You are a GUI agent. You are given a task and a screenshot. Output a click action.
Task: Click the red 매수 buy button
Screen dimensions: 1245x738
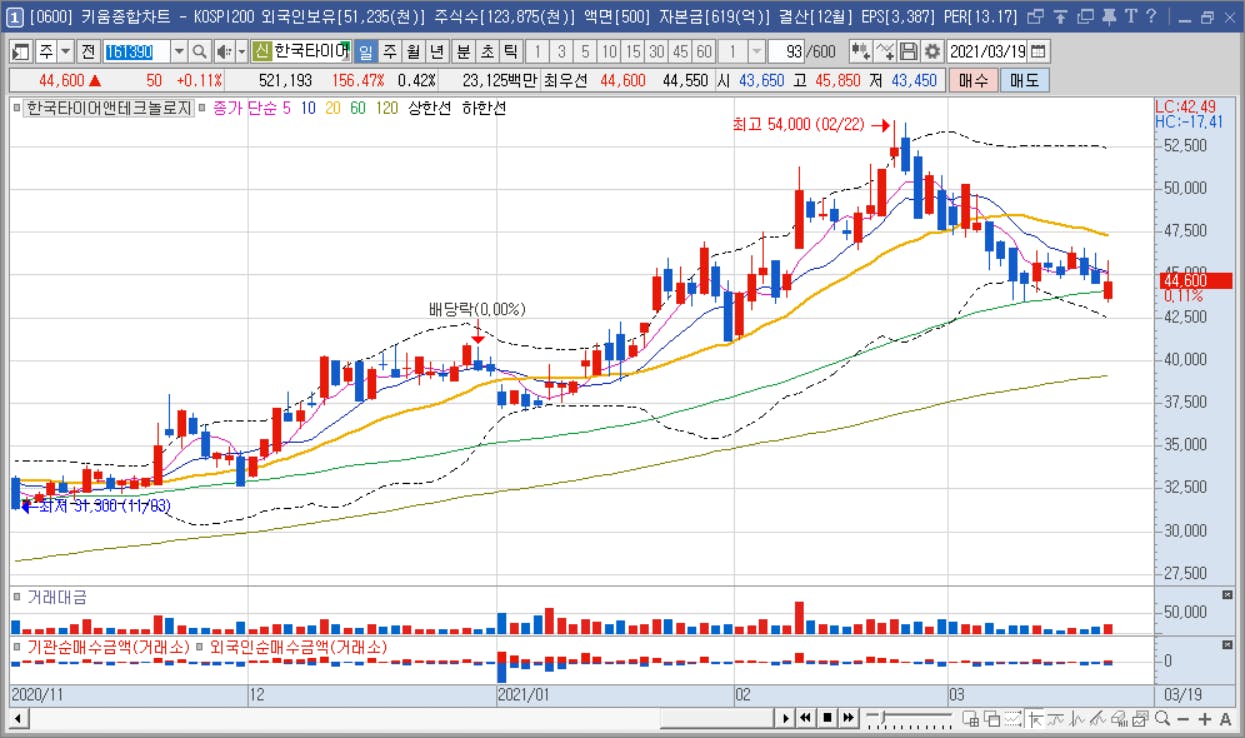973,80
